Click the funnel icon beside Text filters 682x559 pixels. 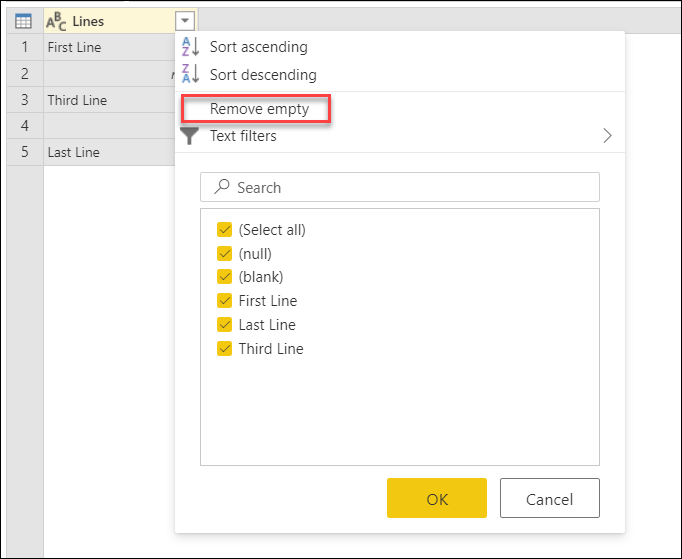[x=190, y=136]
